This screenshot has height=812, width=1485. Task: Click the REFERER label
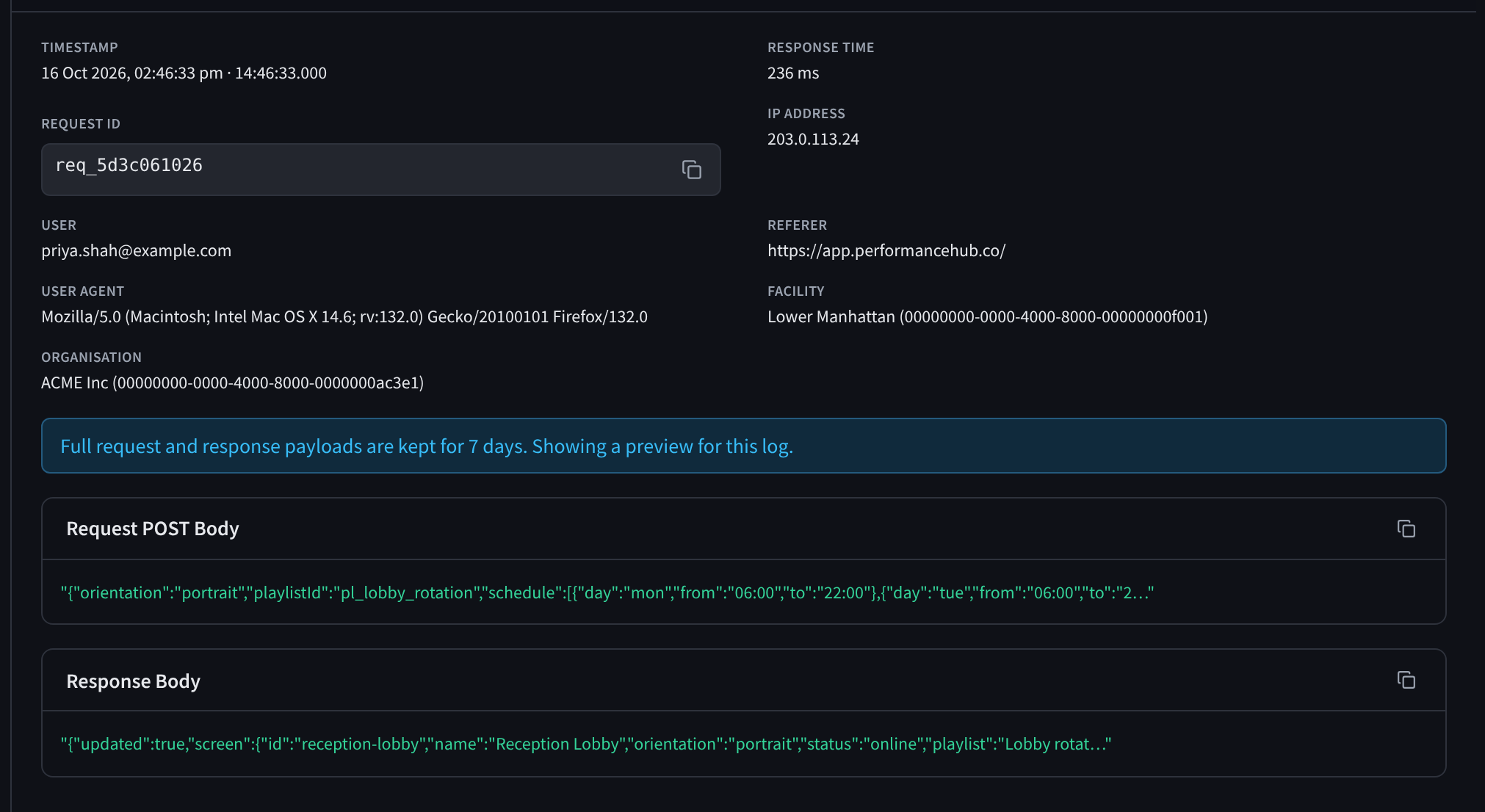click(797, 225)
